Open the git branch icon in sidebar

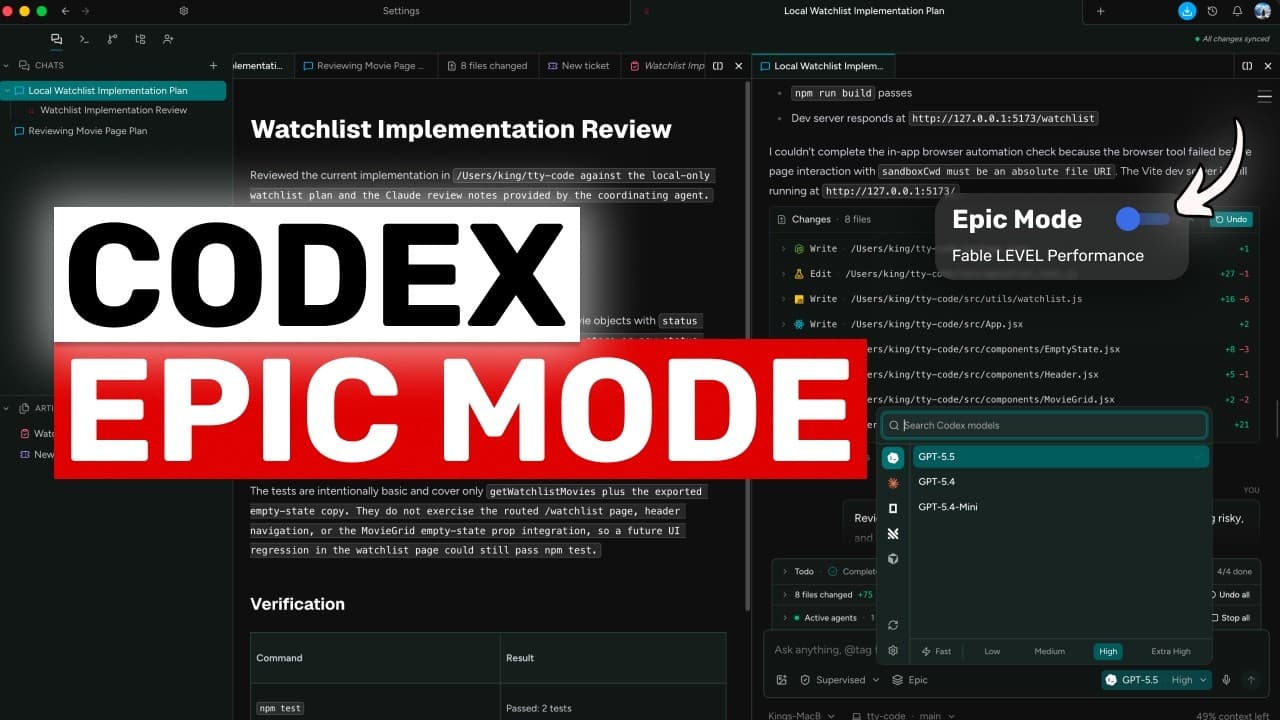coord(112,39)
